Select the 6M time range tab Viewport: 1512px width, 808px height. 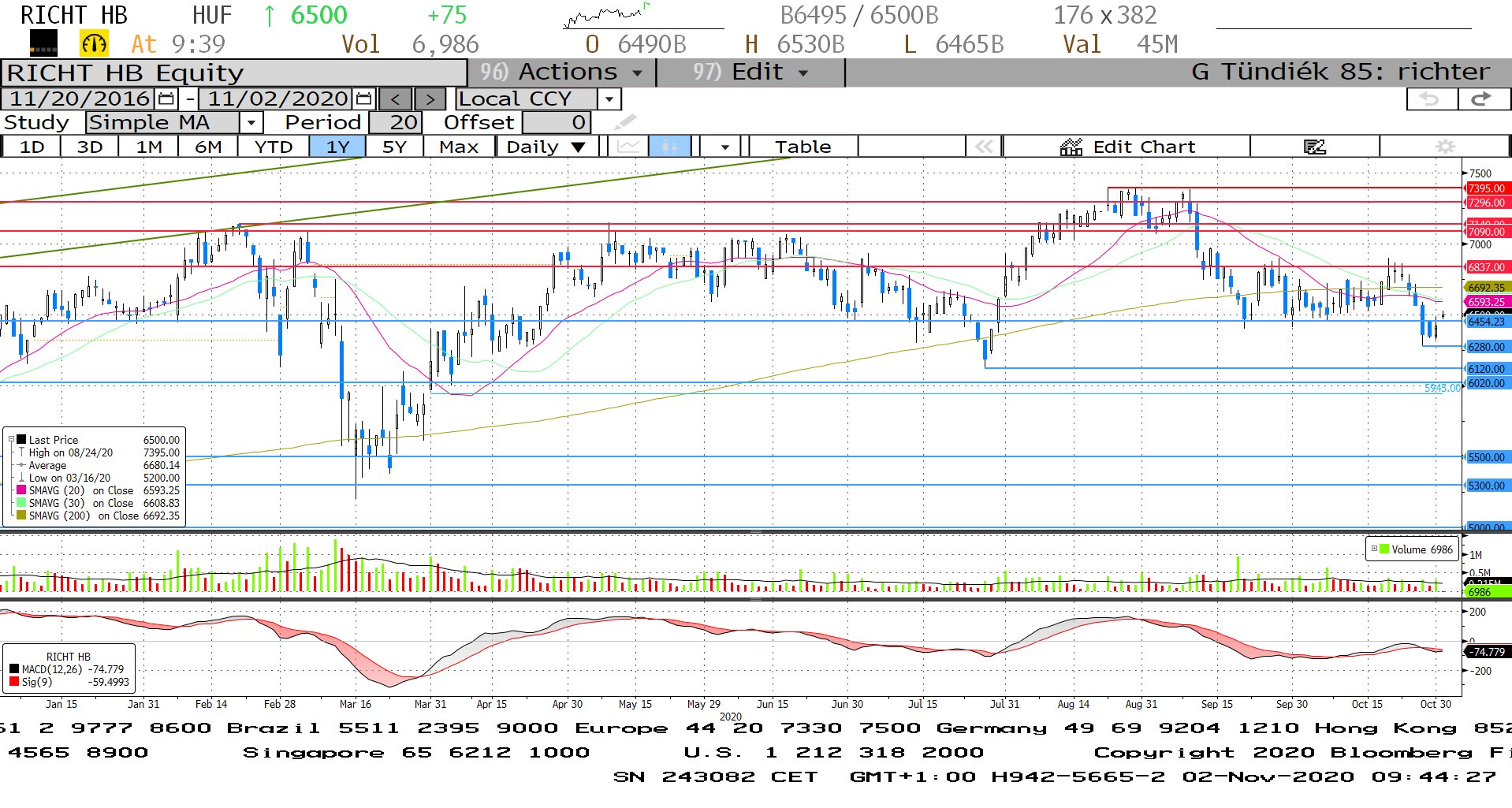pos(208,147)
